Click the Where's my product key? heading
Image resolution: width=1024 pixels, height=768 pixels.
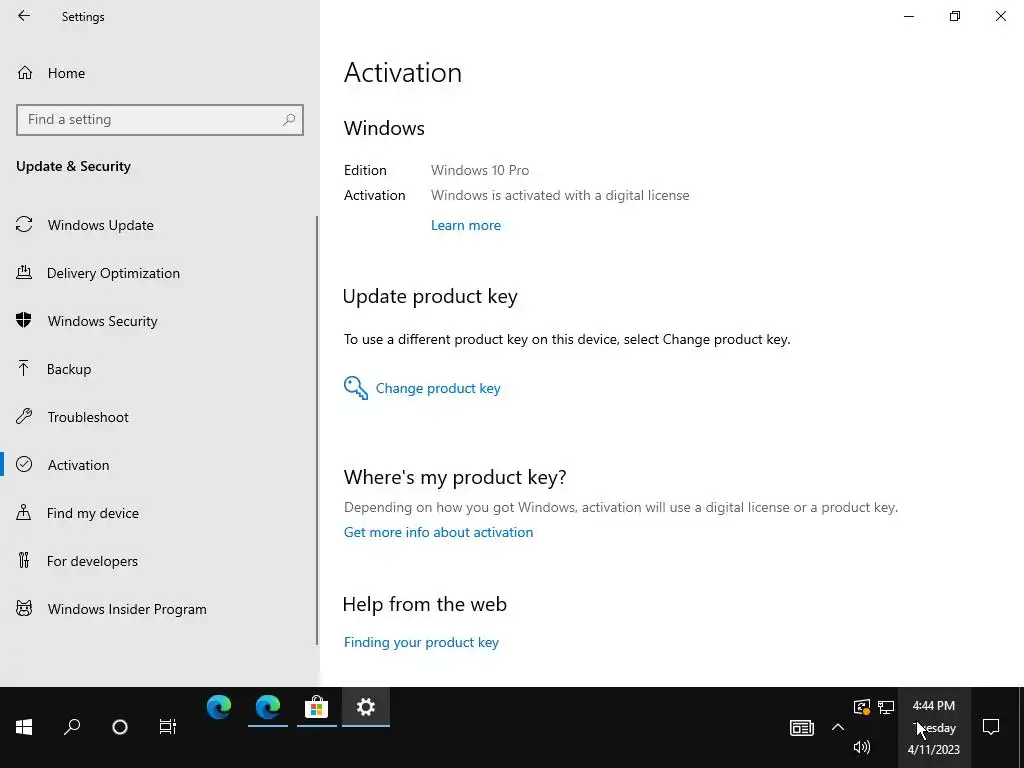click(455, 477)
